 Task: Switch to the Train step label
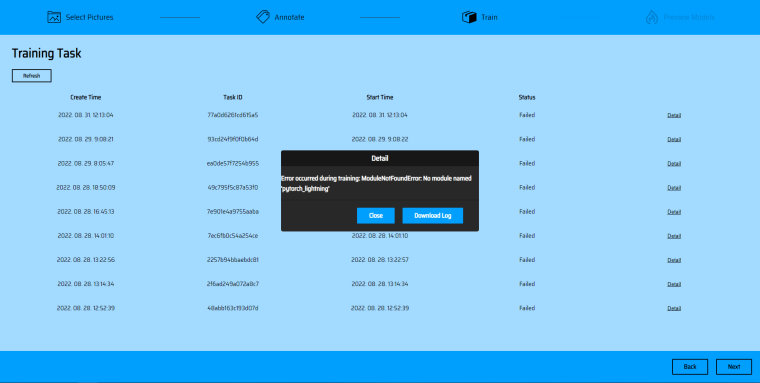coord(489,17)
